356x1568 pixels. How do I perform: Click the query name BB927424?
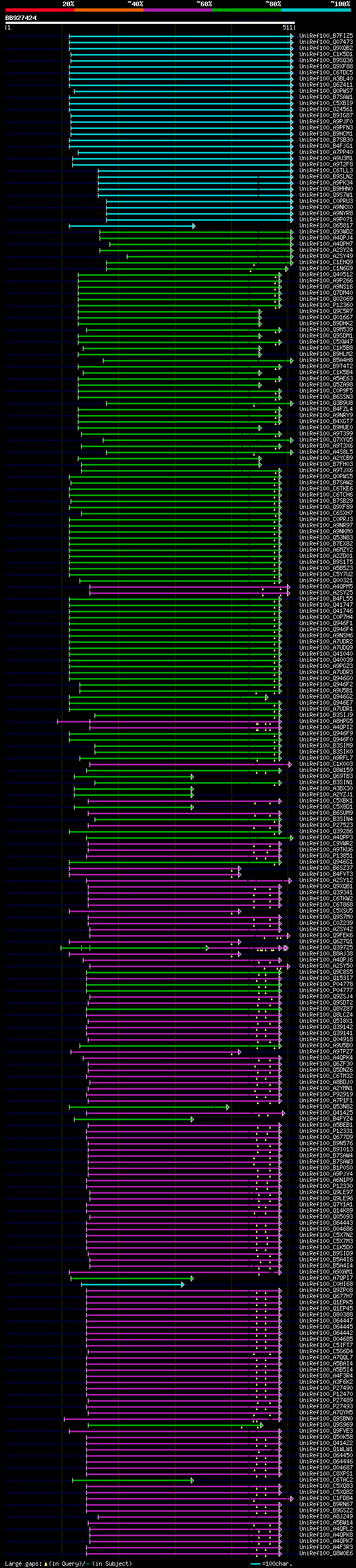click(x=21, y=18)
